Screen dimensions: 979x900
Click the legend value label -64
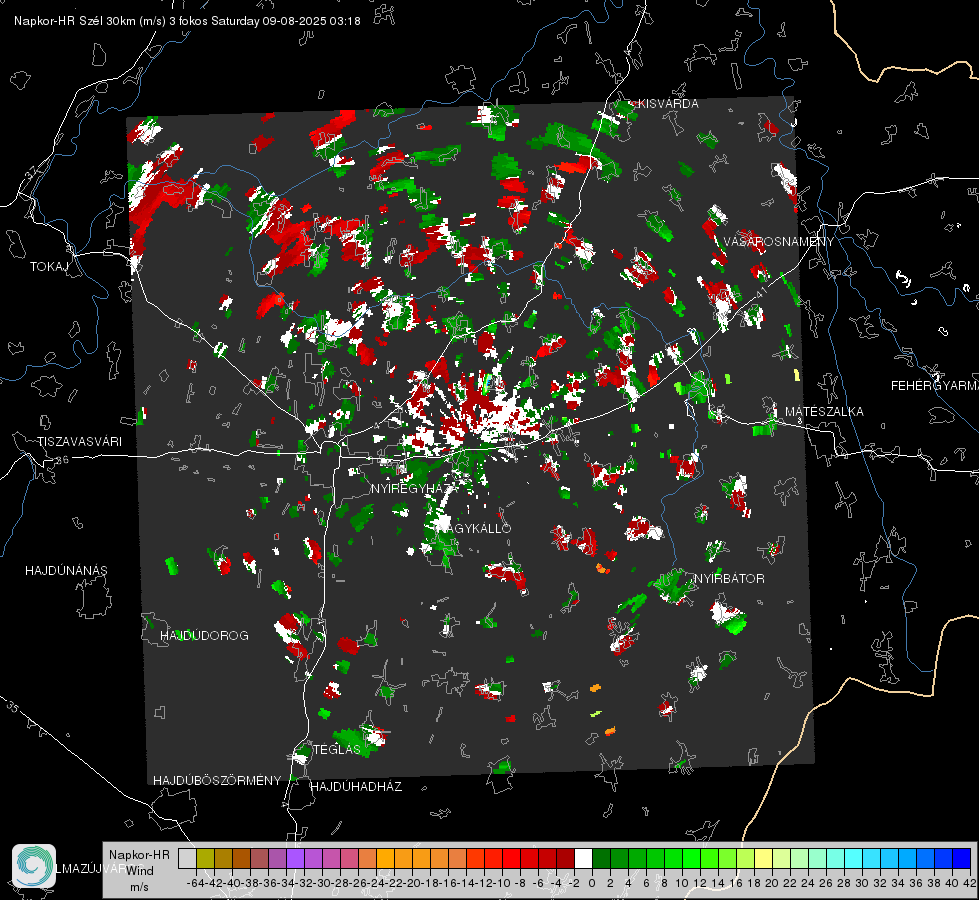coord(196,883)
